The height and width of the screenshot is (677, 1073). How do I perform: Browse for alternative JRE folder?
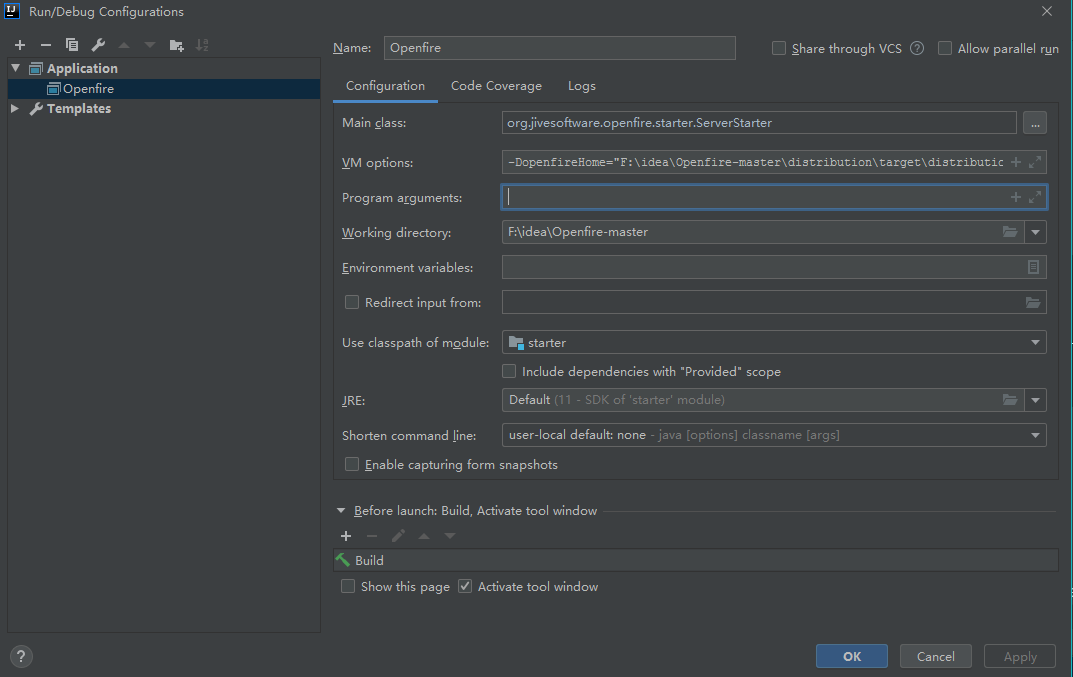pyautogui.click(x=1010, y=400)
